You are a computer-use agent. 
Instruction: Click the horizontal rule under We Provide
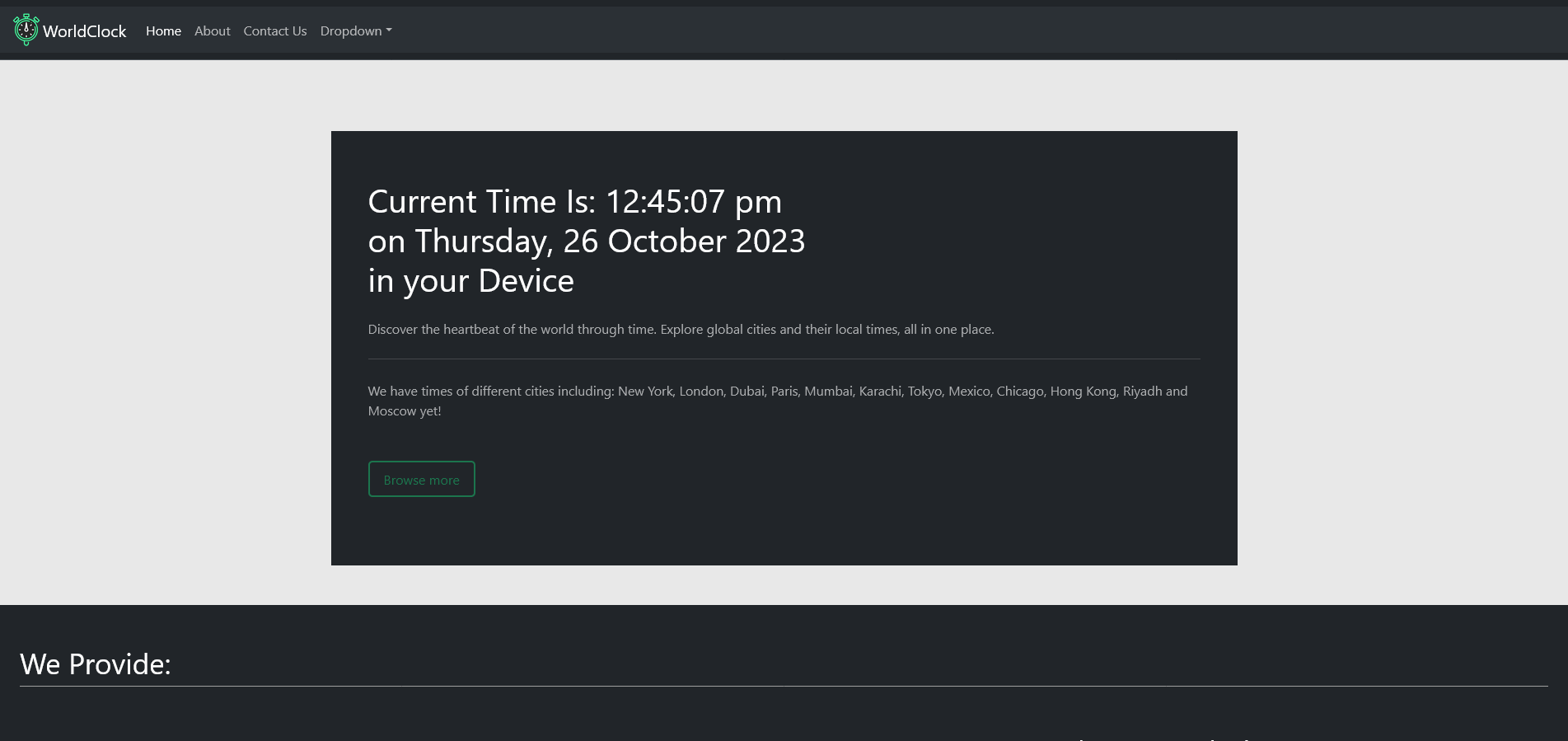coord(784,686)
